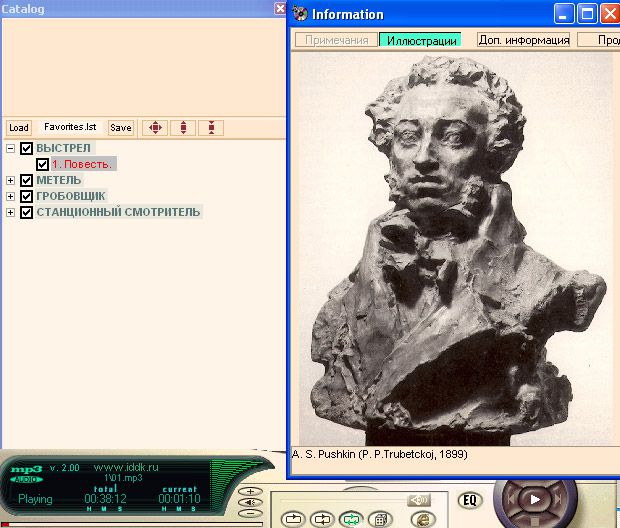620x528 pixels.
Task: Open the EQ equalizer
Action: (469, 500)
